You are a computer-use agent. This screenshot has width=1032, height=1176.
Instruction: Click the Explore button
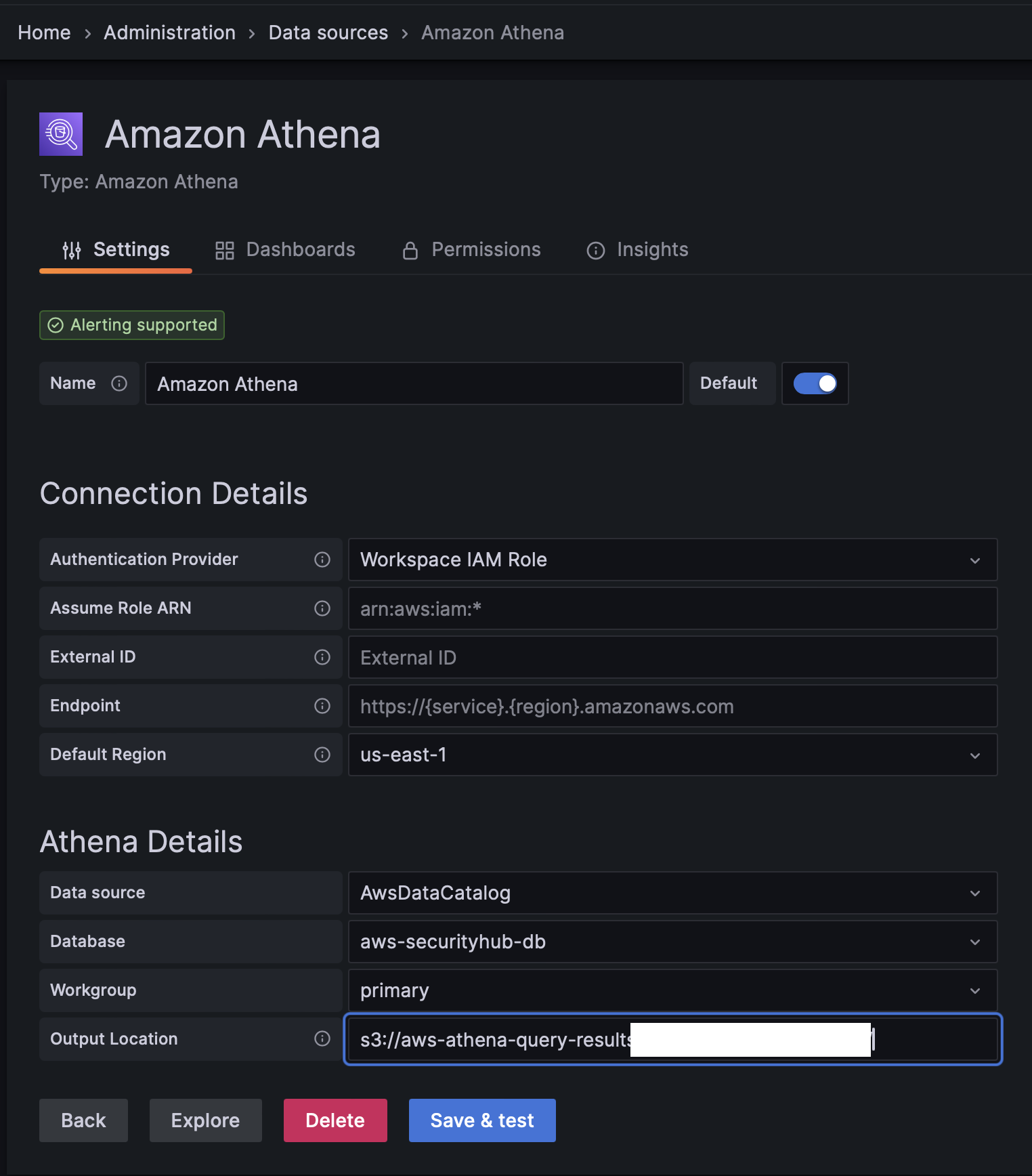(206, 1120)
